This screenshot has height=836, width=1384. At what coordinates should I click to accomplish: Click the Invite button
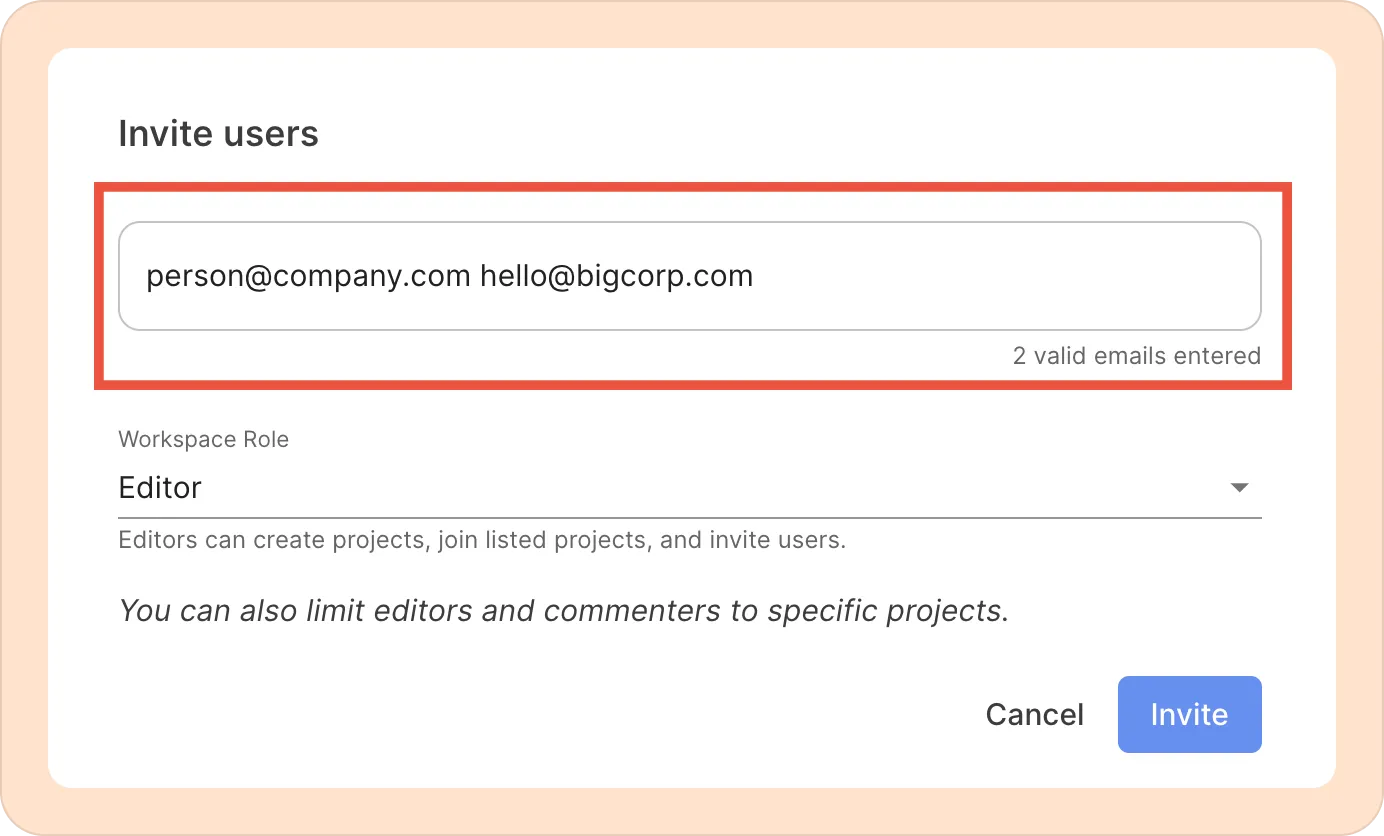coord(1189,714)
